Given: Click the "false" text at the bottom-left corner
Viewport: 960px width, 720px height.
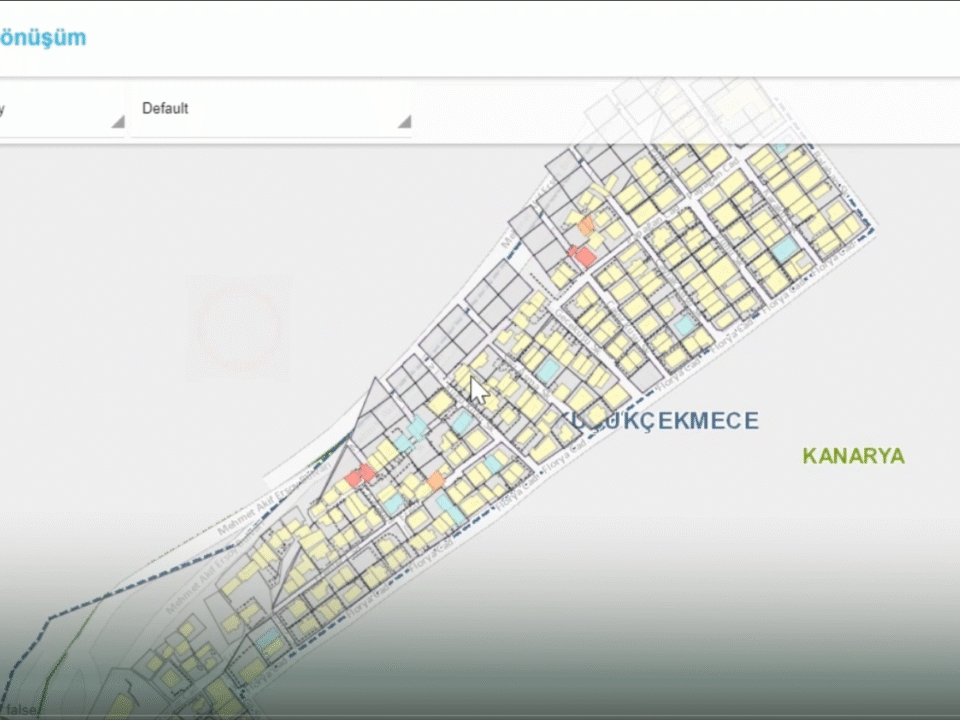Looking at the screenshot, I should point(18,710).
